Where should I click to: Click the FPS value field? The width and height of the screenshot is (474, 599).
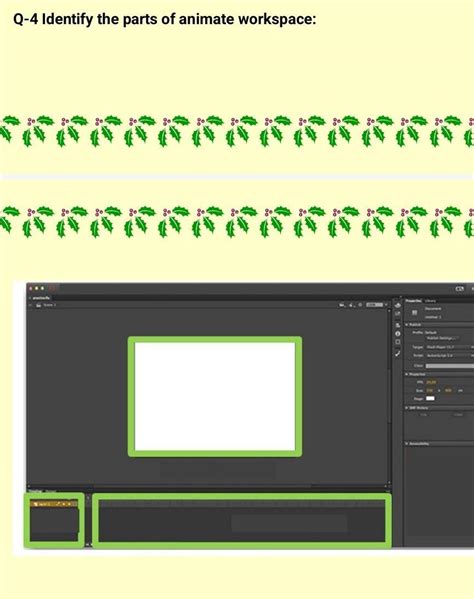431,382
